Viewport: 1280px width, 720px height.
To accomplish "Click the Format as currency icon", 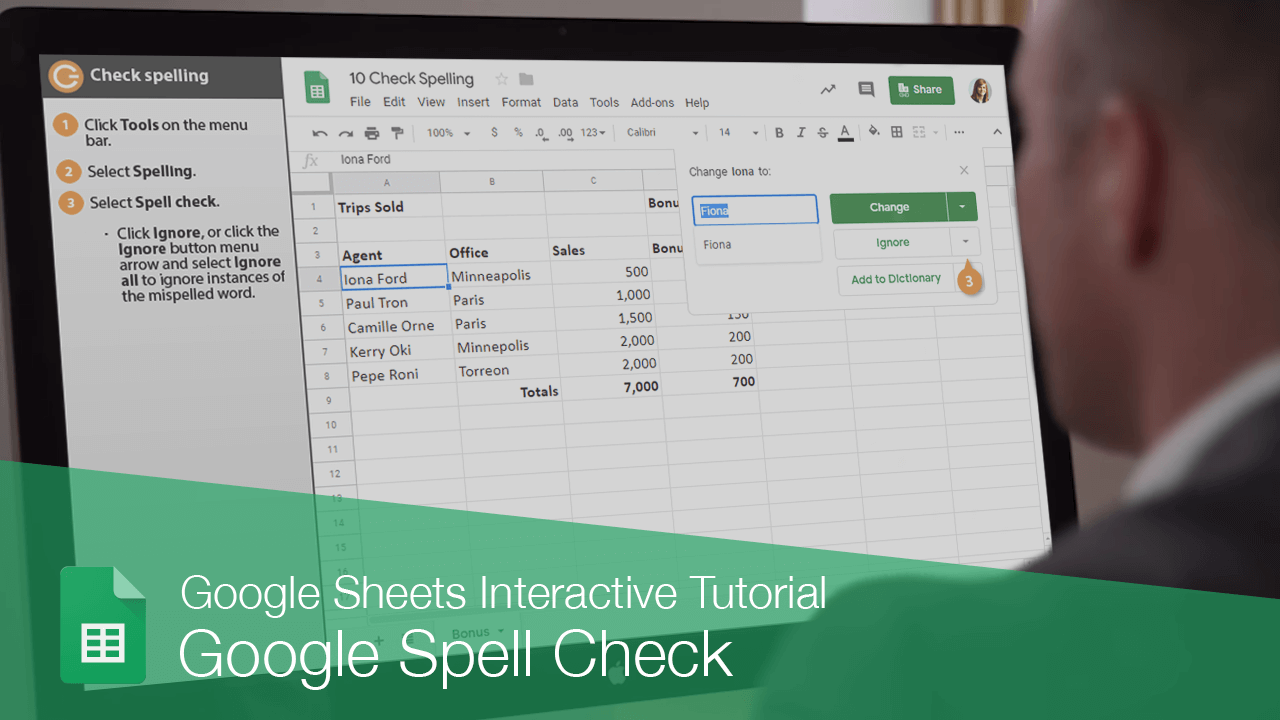I will click(494, 131).
